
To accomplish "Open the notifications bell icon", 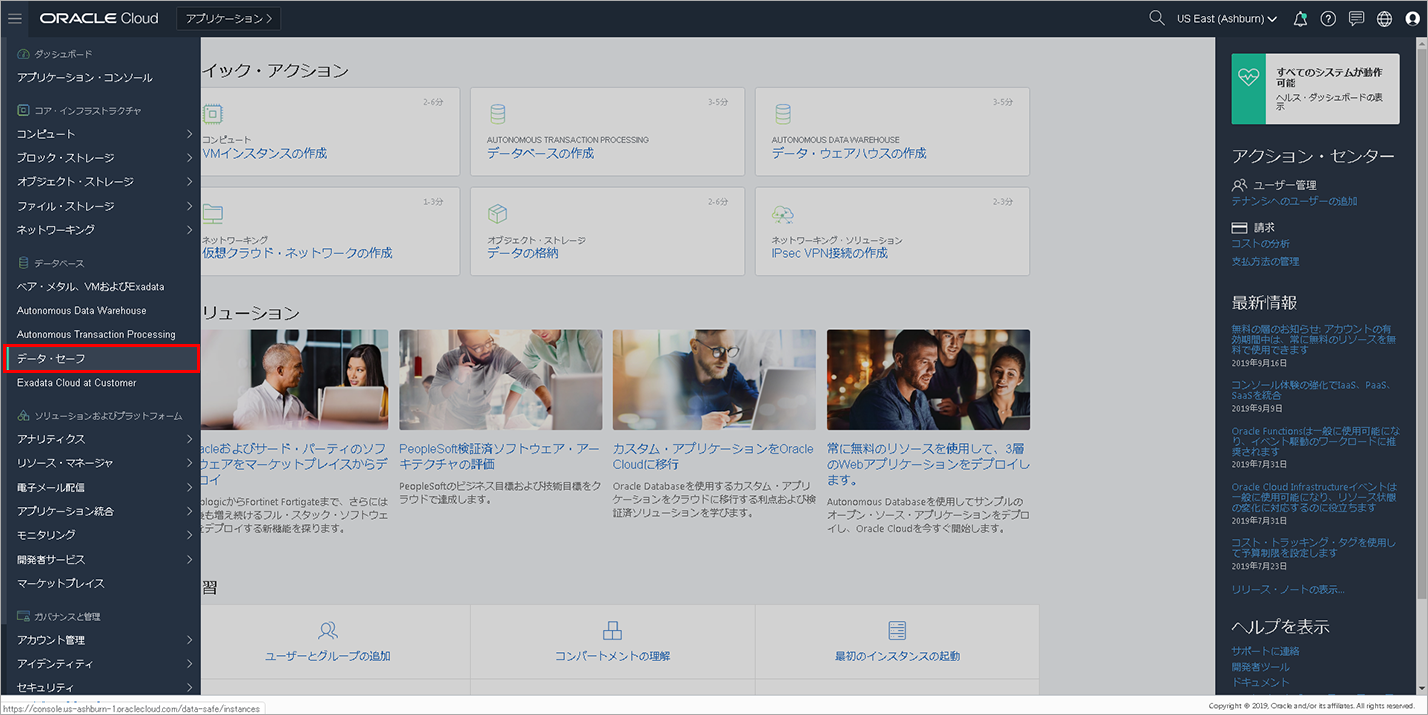I will point(1300,18).
